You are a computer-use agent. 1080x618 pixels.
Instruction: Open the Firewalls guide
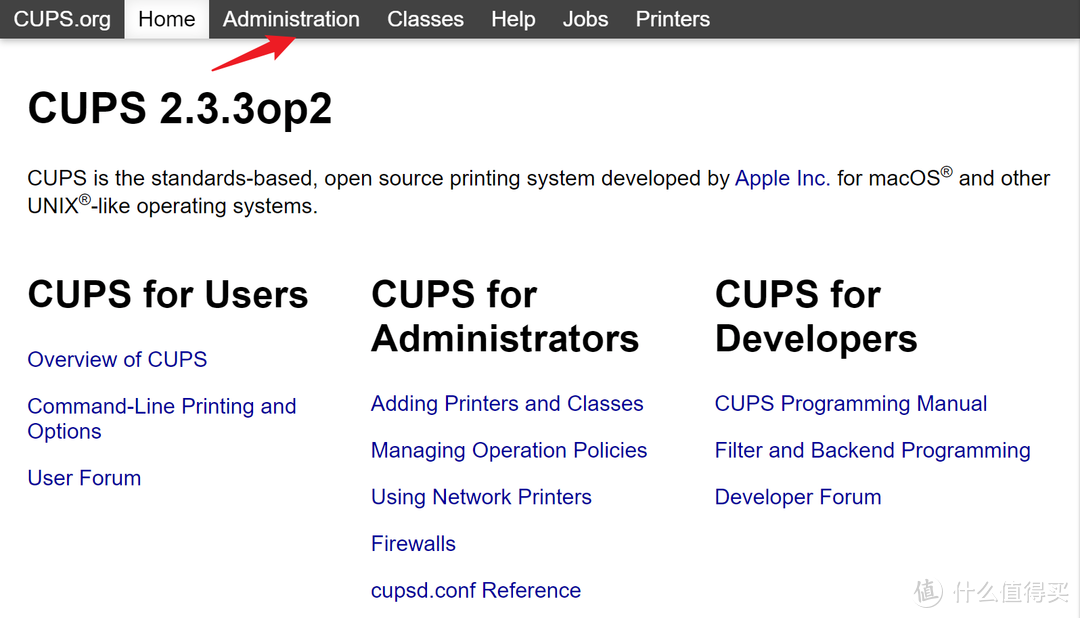[x=413, y=543]
